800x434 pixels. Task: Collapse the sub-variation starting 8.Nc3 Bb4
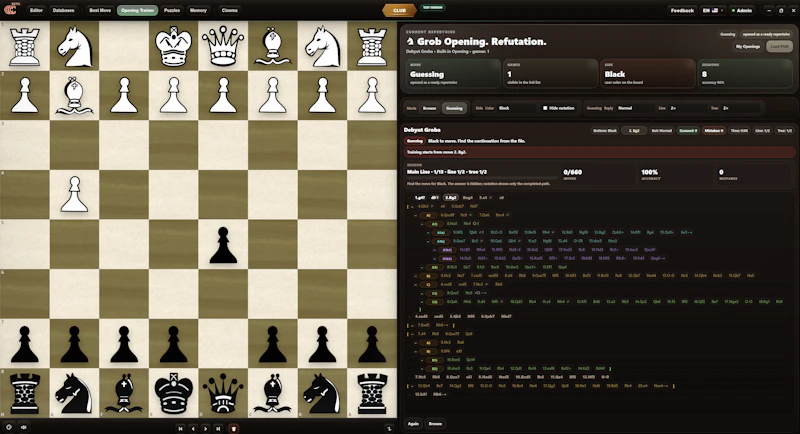point(422,224)
